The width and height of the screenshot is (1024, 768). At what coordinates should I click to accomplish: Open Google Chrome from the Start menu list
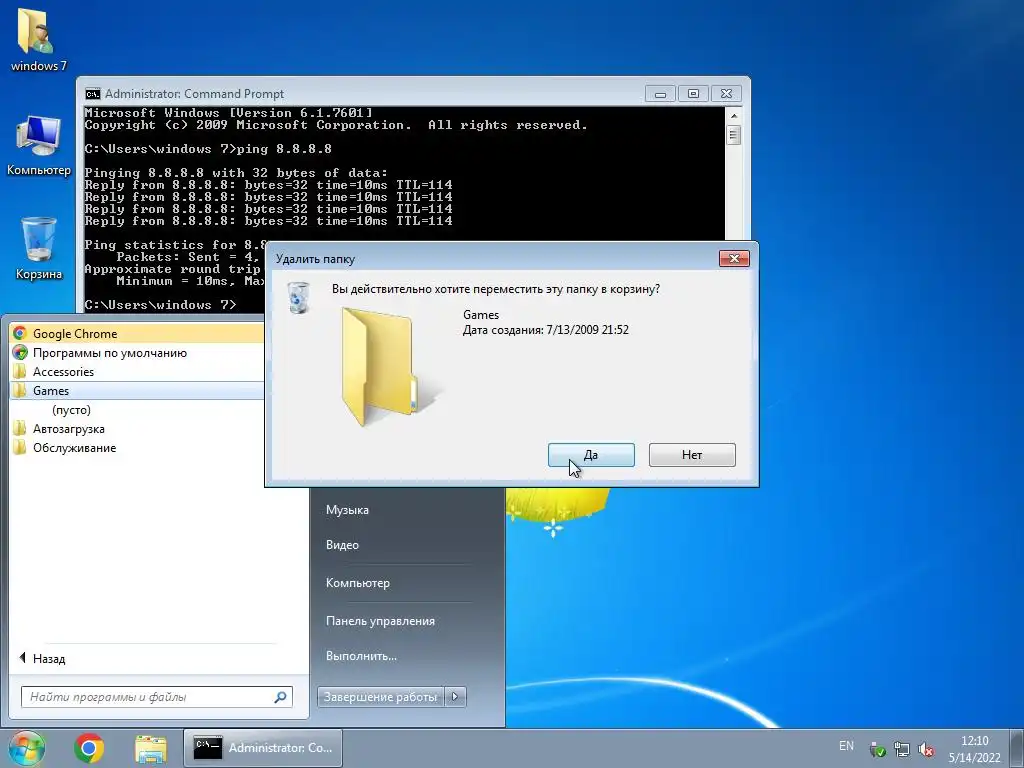(137, 334)
